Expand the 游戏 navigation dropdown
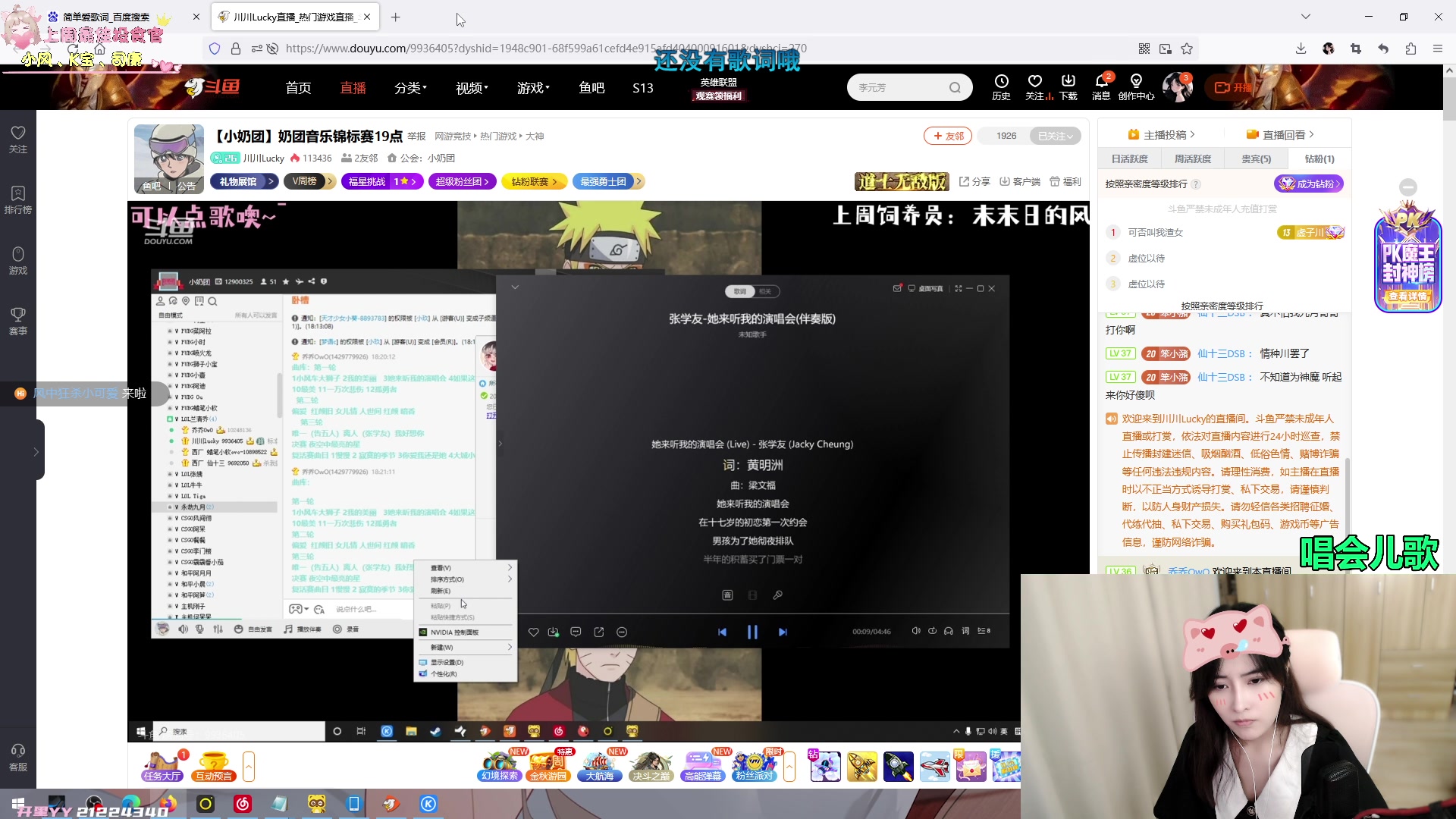The image size is (1456, 819). pos(533,88)
